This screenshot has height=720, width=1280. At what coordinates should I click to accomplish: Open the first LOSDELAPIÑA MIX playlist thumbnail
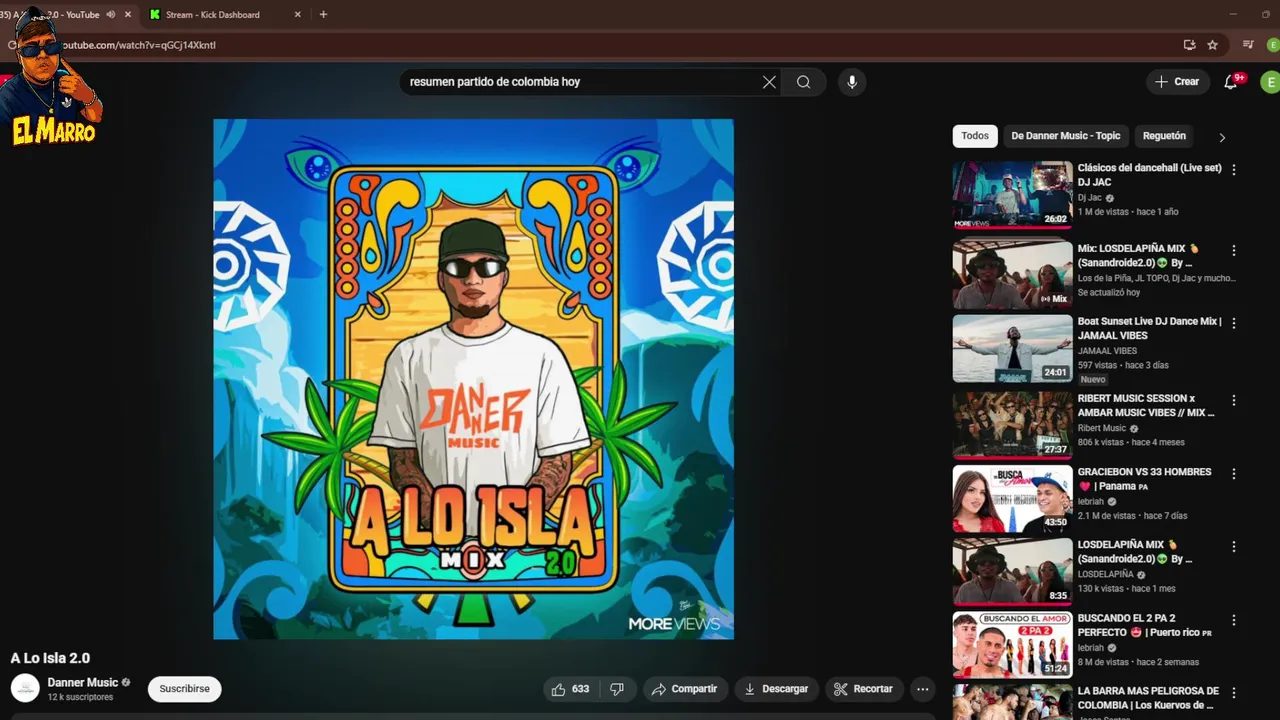[x=1012, y=273]
